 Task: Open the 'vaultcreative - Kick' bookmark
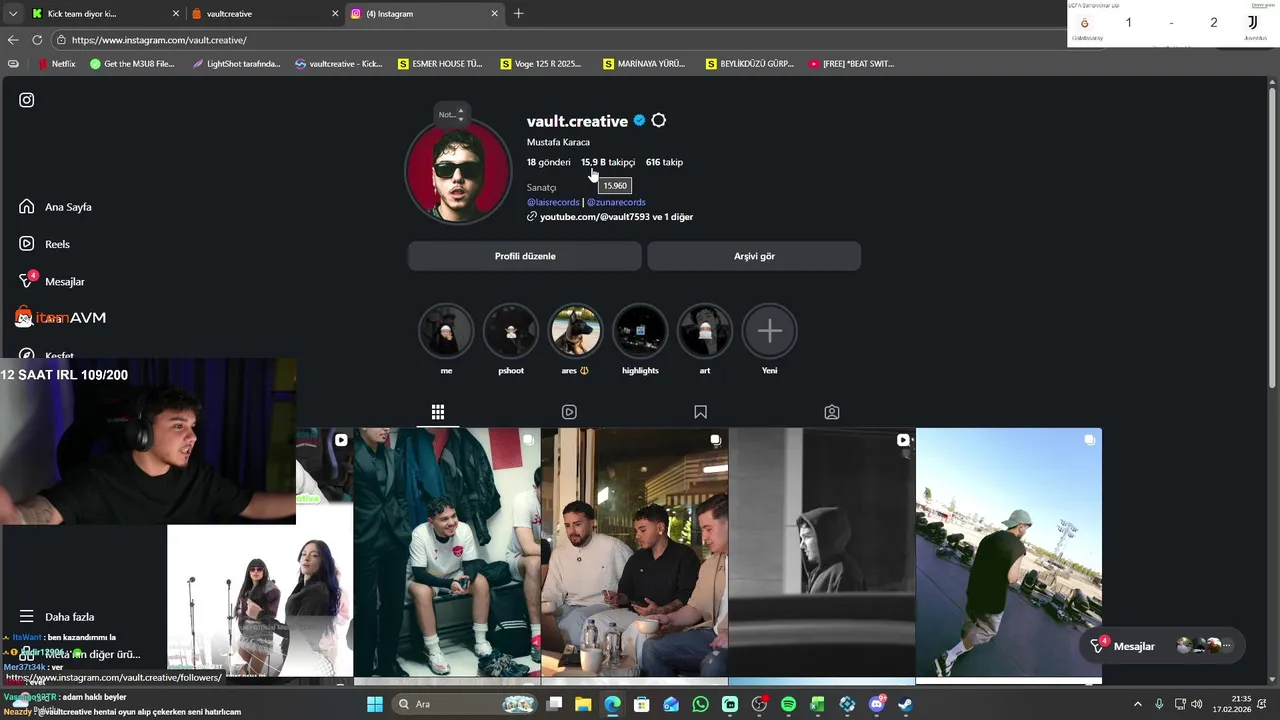(x=339, y=64)
